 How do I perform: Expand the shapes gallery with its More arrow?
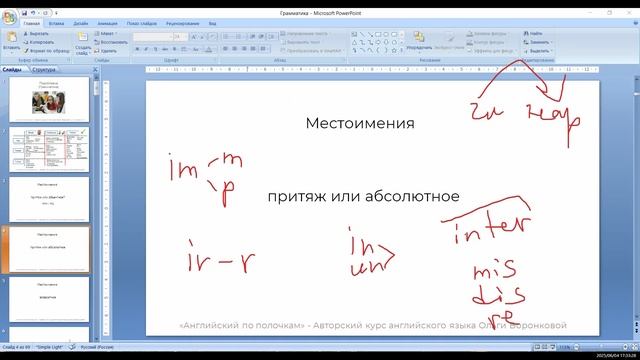(402, 50)
